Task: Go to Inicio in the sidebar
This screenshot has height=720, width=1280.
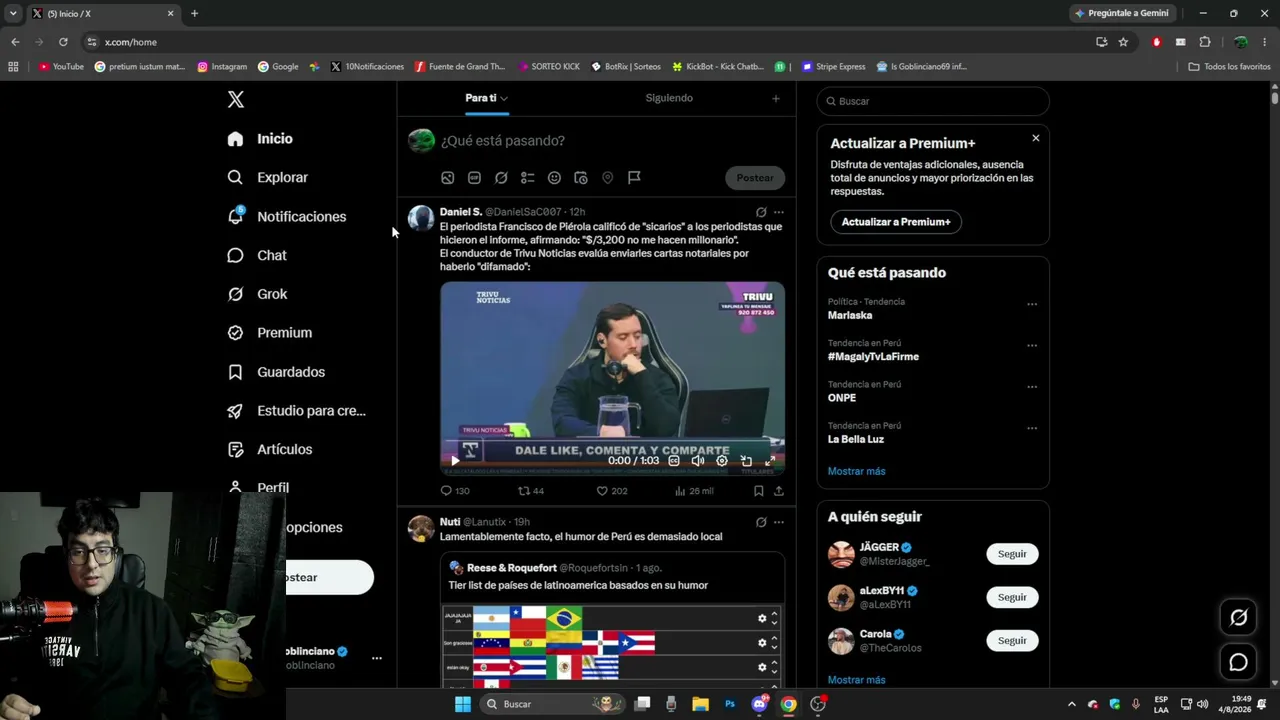Action: coord(260,139)
